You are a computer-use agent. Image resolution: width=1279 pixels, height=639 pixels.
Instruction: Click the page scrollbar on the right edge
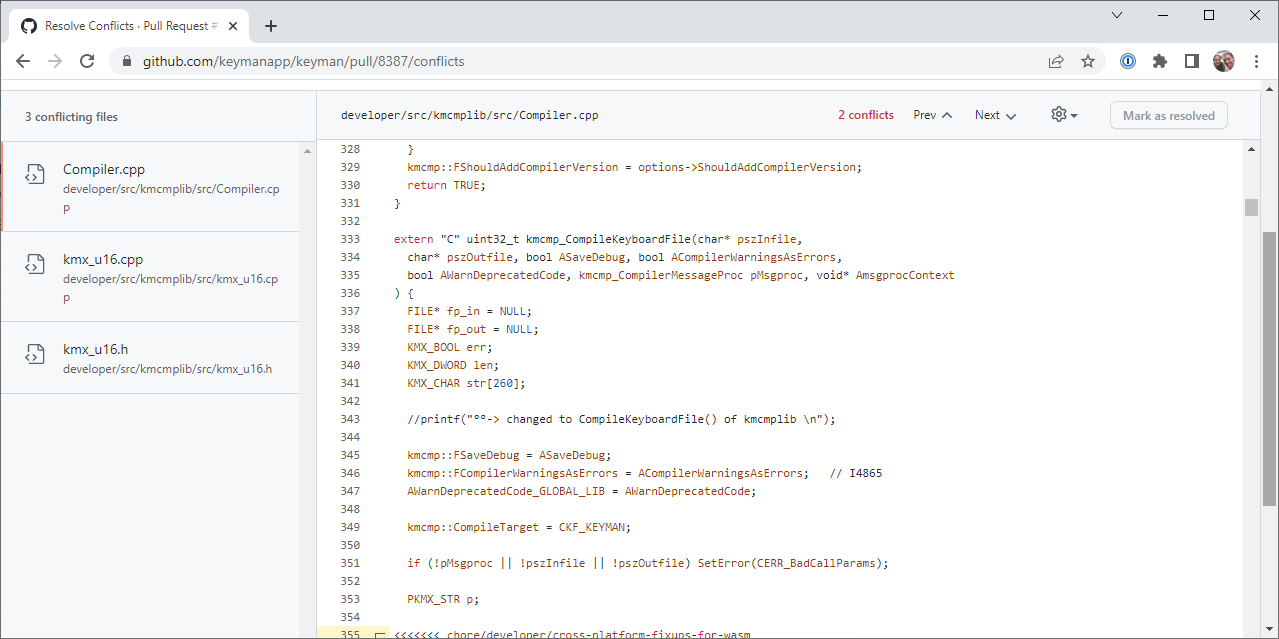point(1270,370)
